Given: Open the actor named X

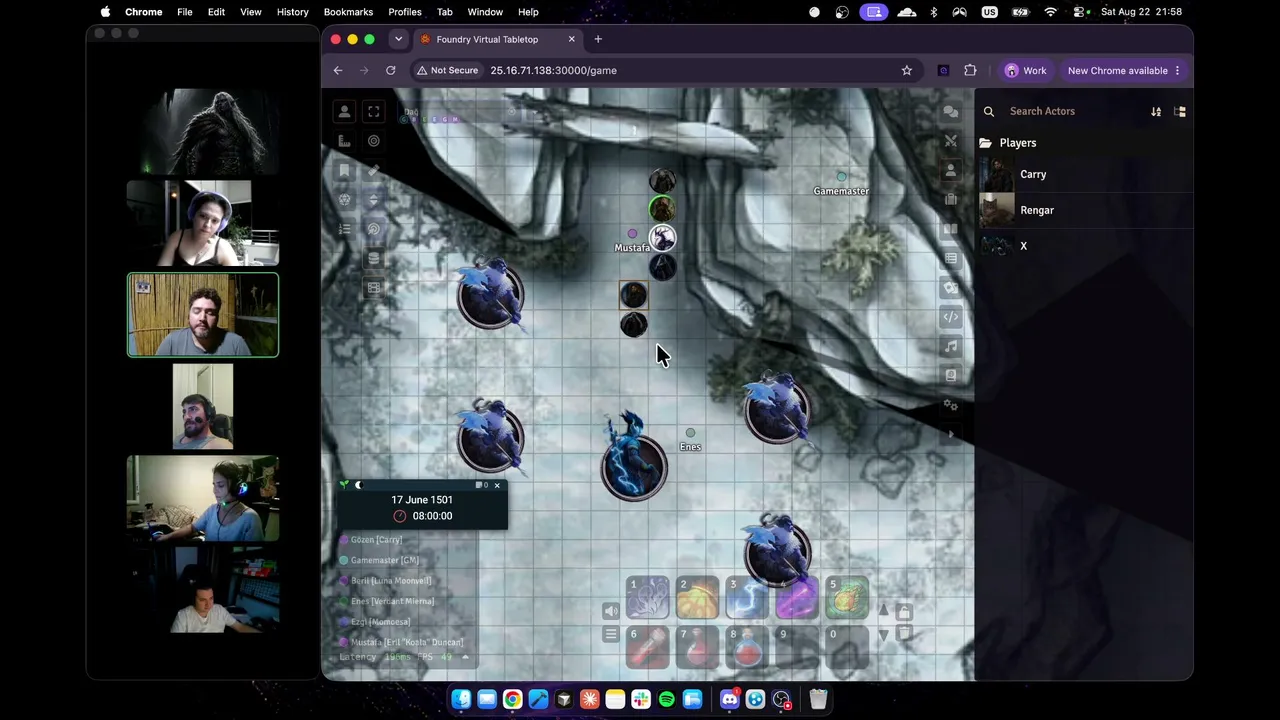Looking at the screenshot, I should (1084, 246).
